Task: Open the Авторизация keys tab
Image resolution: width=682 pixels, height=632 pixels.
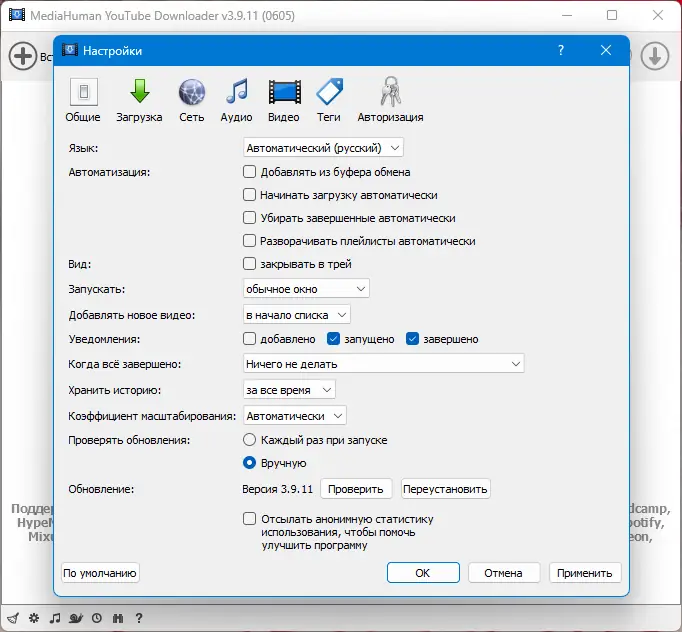Action: click(x=391, y=91)
